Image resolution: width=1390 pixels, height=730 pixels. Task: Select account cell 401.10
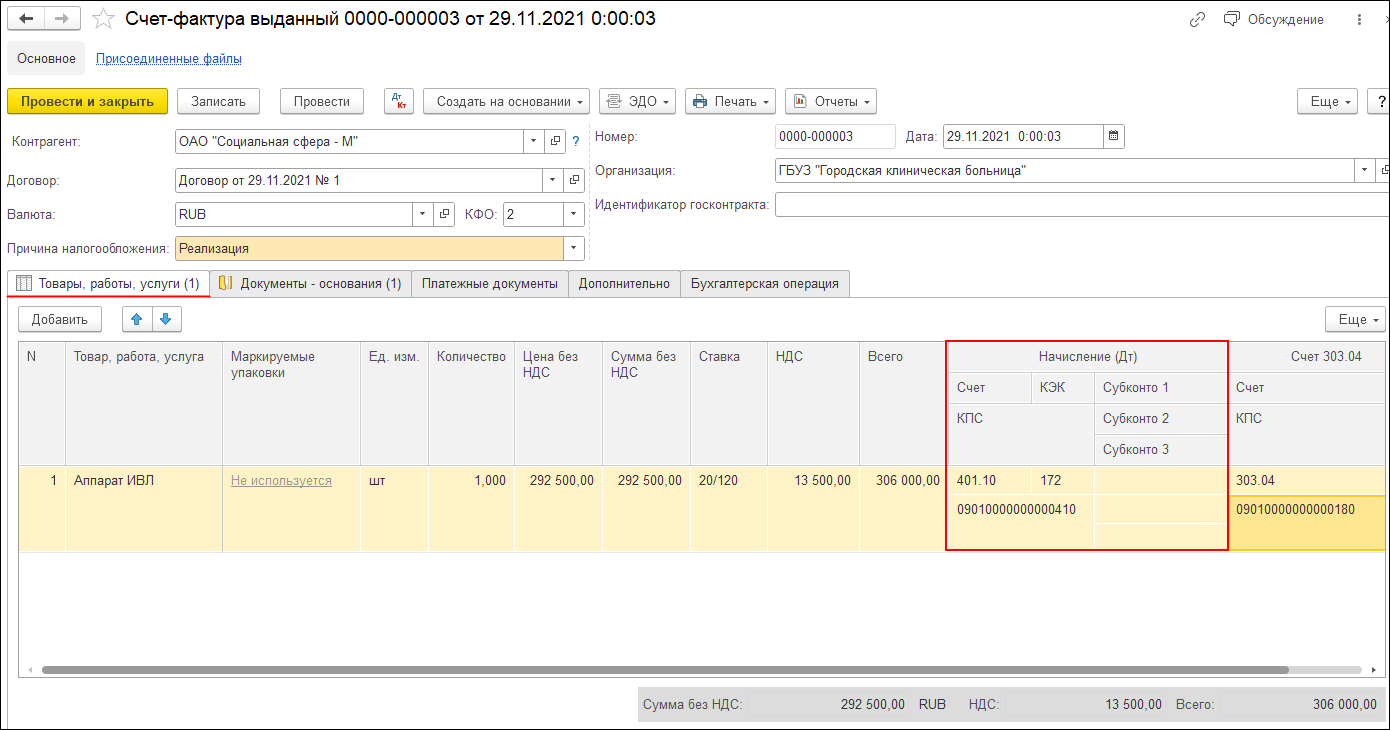coord(990,481)
